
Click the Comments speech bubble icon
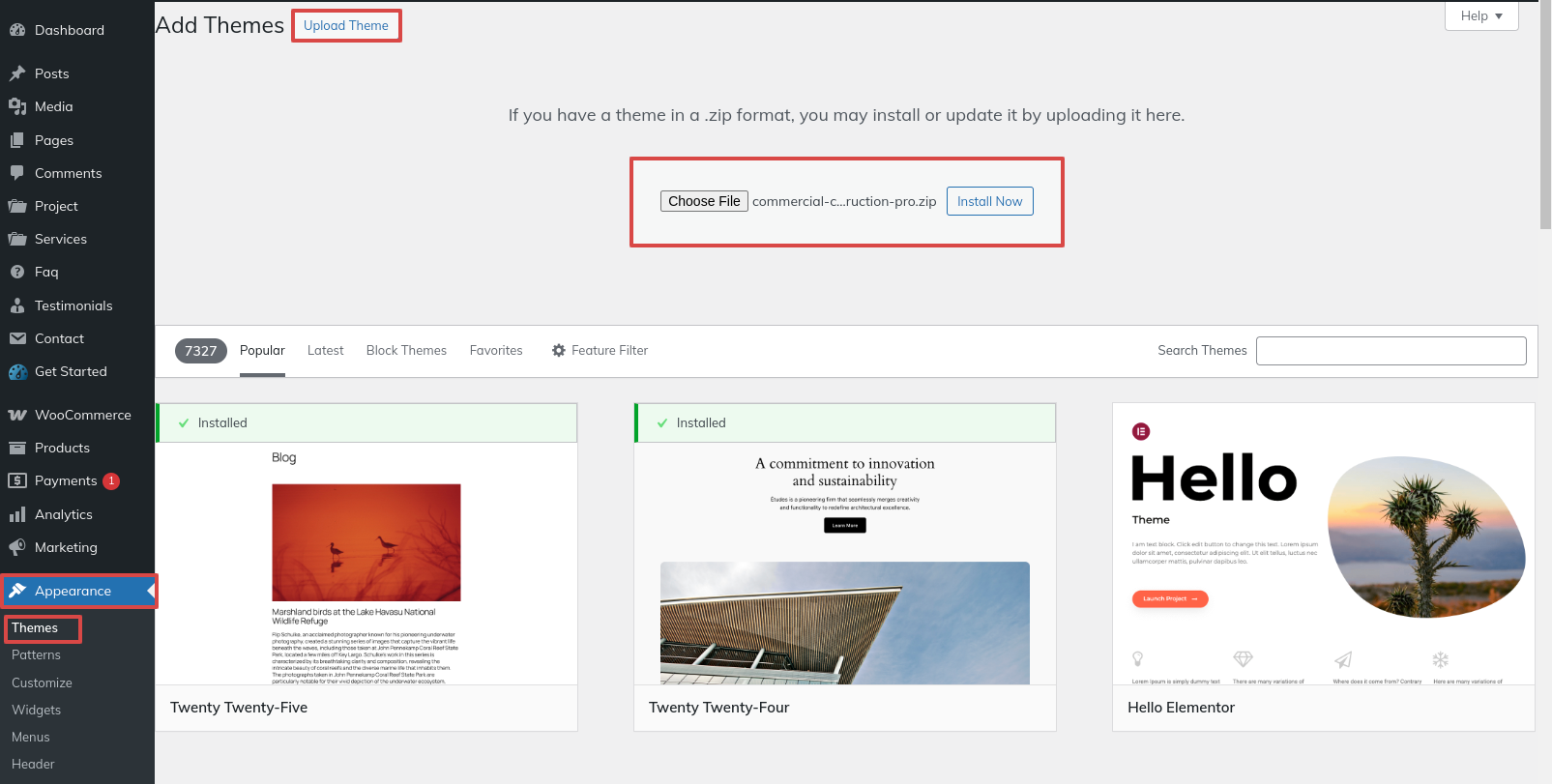coord(17,173)
